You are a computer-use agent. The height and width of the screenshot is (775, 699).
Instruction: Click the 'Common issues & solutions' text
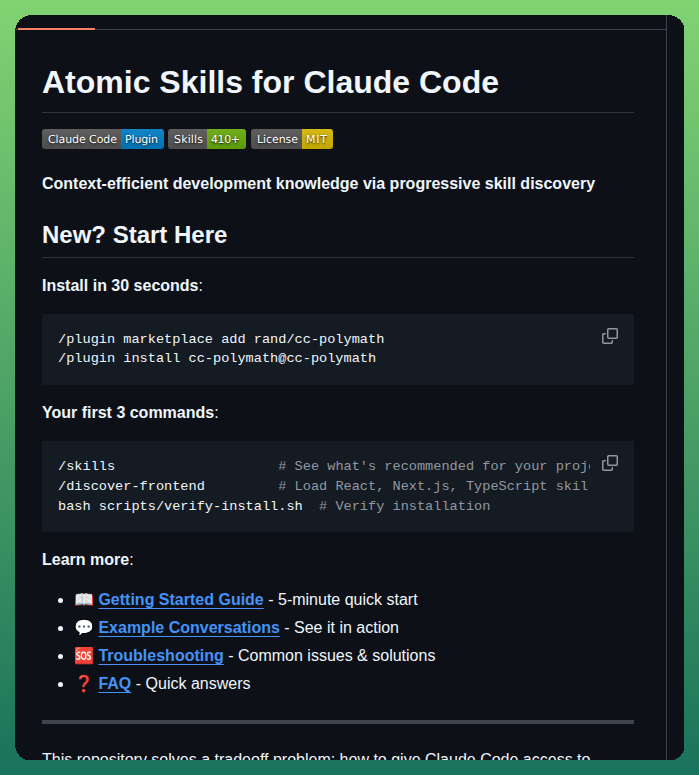(x=337, y=656)
